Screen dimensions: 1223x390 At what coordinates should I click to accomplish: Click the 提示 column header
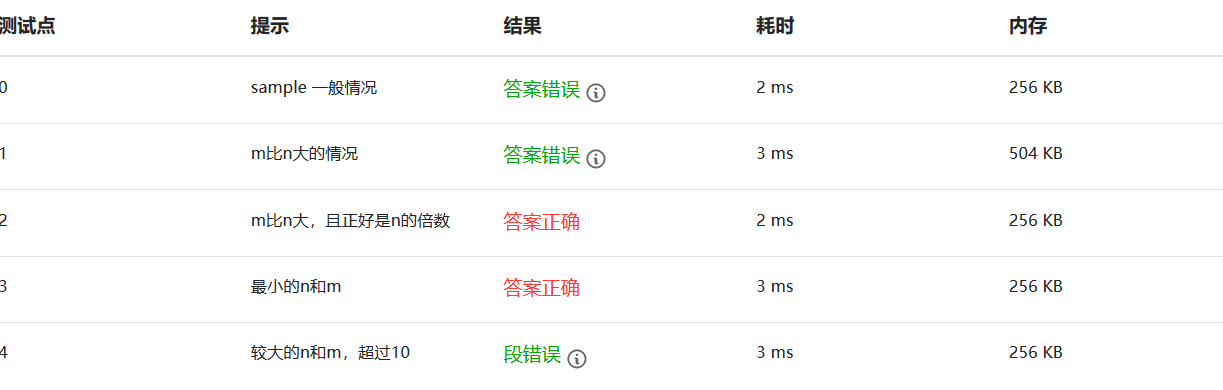point(270,27)
